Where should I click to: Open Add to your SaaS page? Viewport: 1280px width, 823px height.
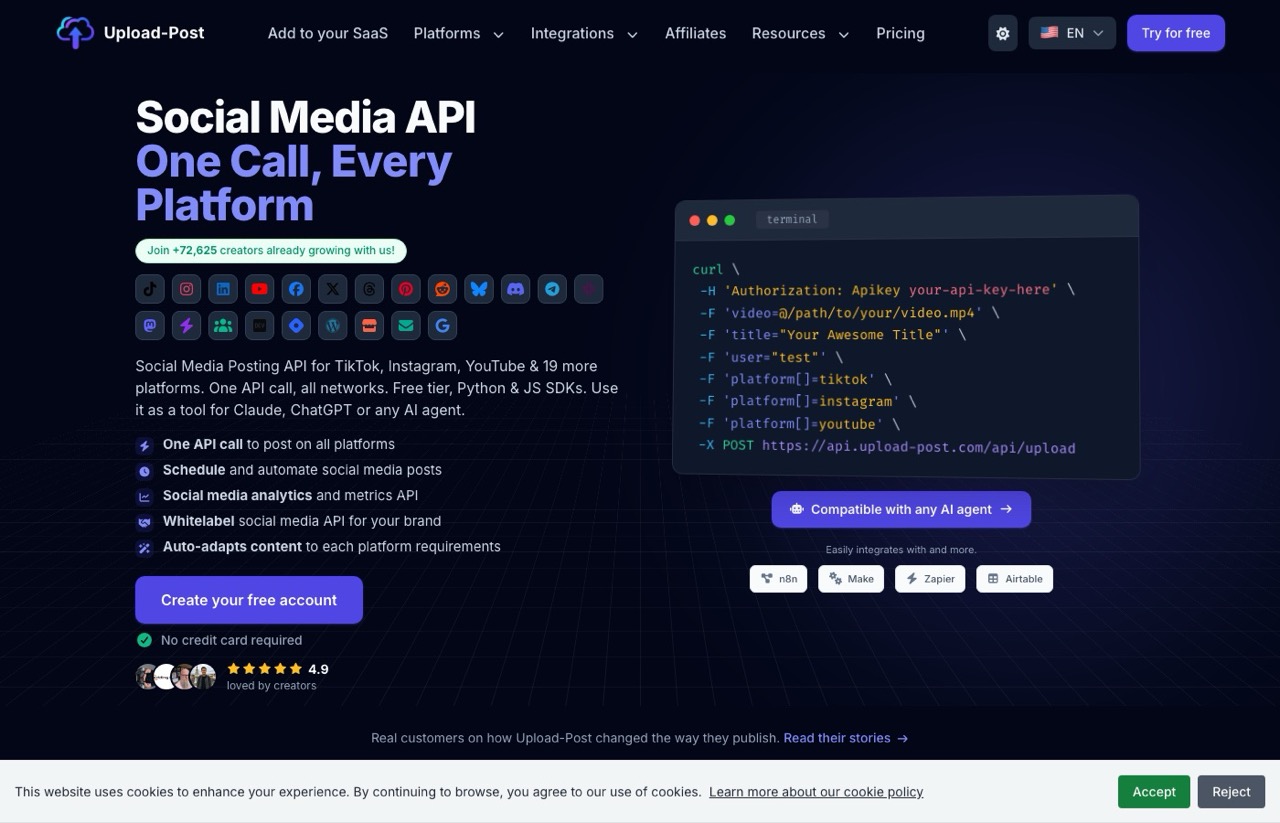[328, 33]
